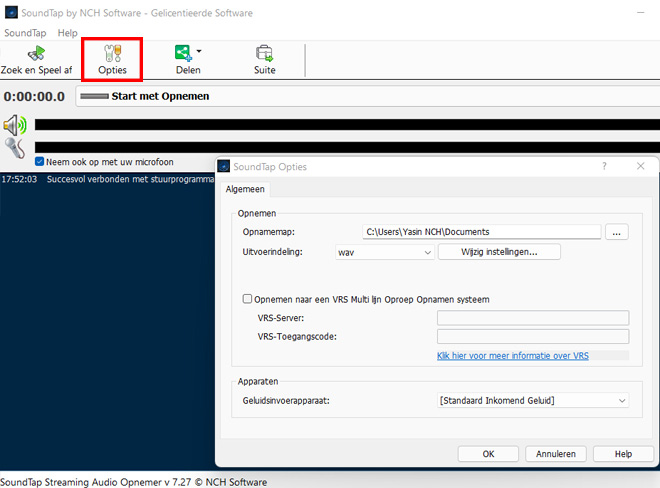The height and width of the screenshot is (488, 660).
Task: Click the microphone level icon
Action: tap(15, 148)
